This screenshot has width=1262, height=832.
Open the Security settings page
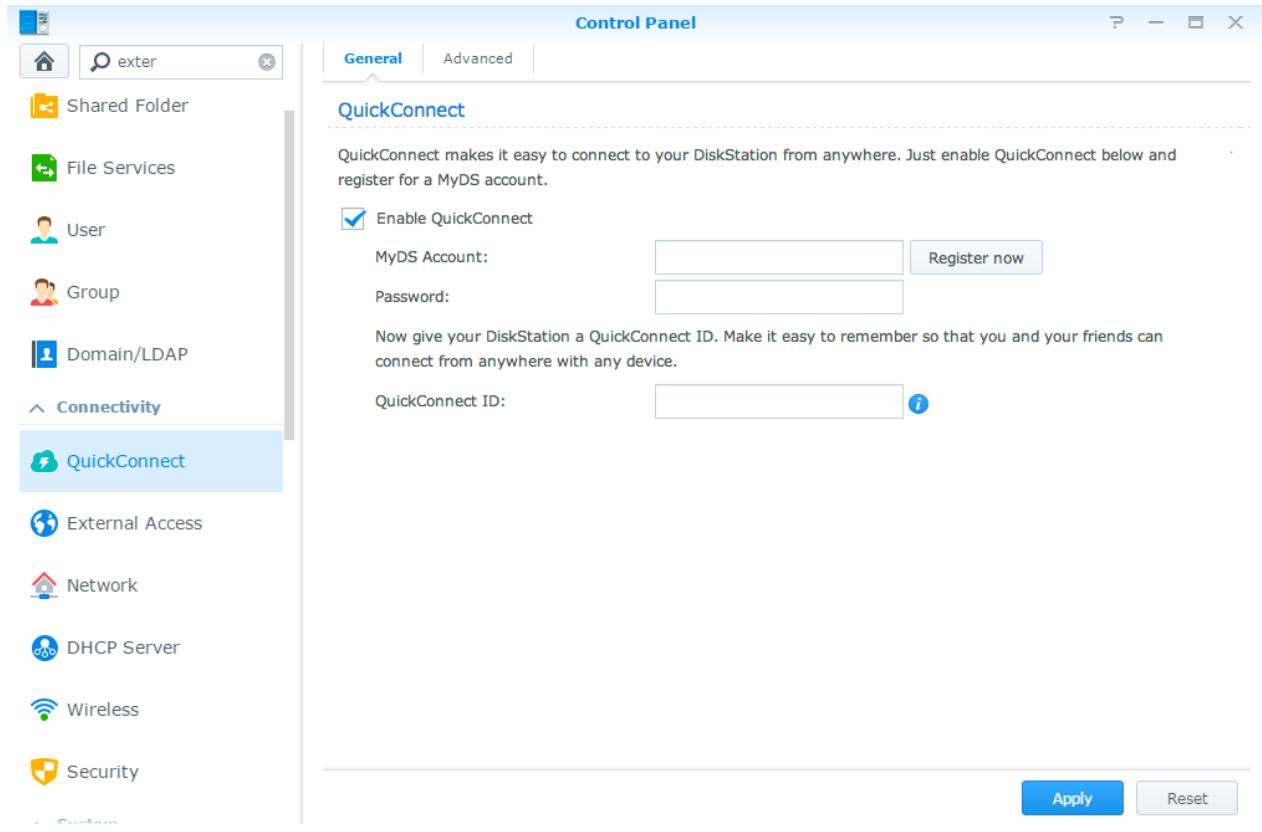151,772
